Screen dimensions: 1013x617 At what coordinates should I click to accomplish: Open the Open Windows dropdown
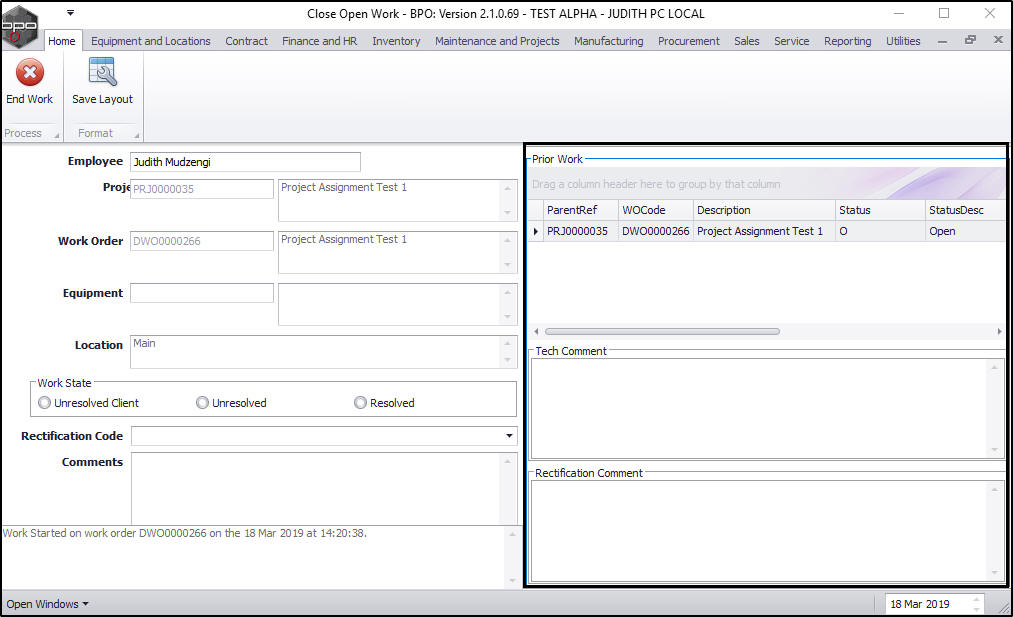pos(47,604)
